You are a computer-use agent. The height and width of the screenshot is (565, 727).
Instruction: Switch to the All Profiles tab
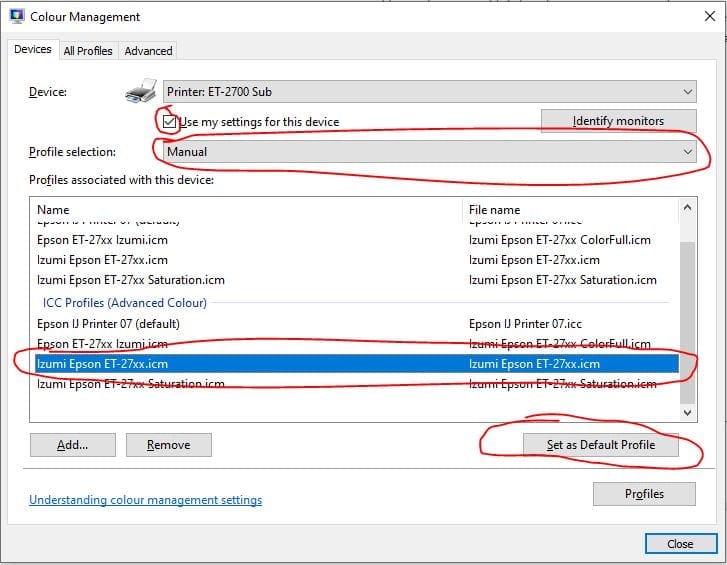click(x=88, y=51)
